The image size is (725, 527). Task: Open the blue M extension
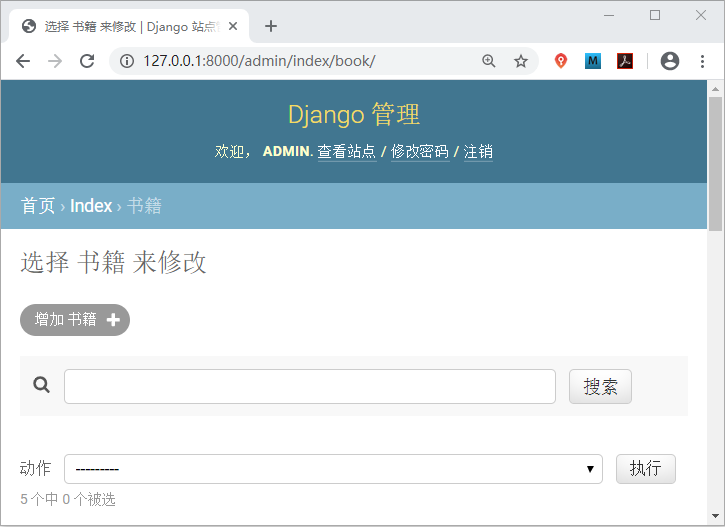coord(593,61)
